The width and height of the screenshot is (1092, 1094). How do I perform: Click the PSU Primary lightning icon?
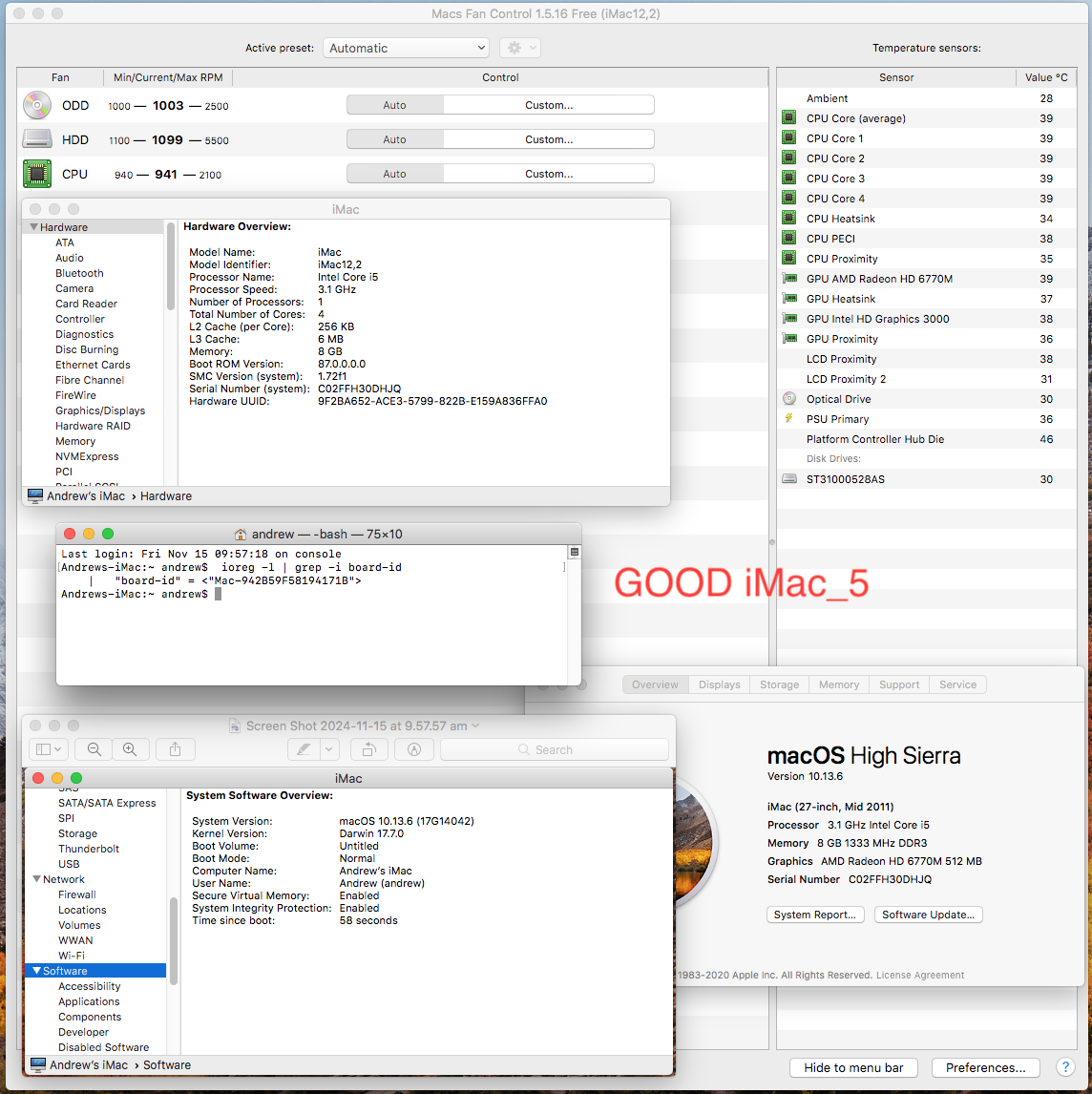[x=789, y=419]
